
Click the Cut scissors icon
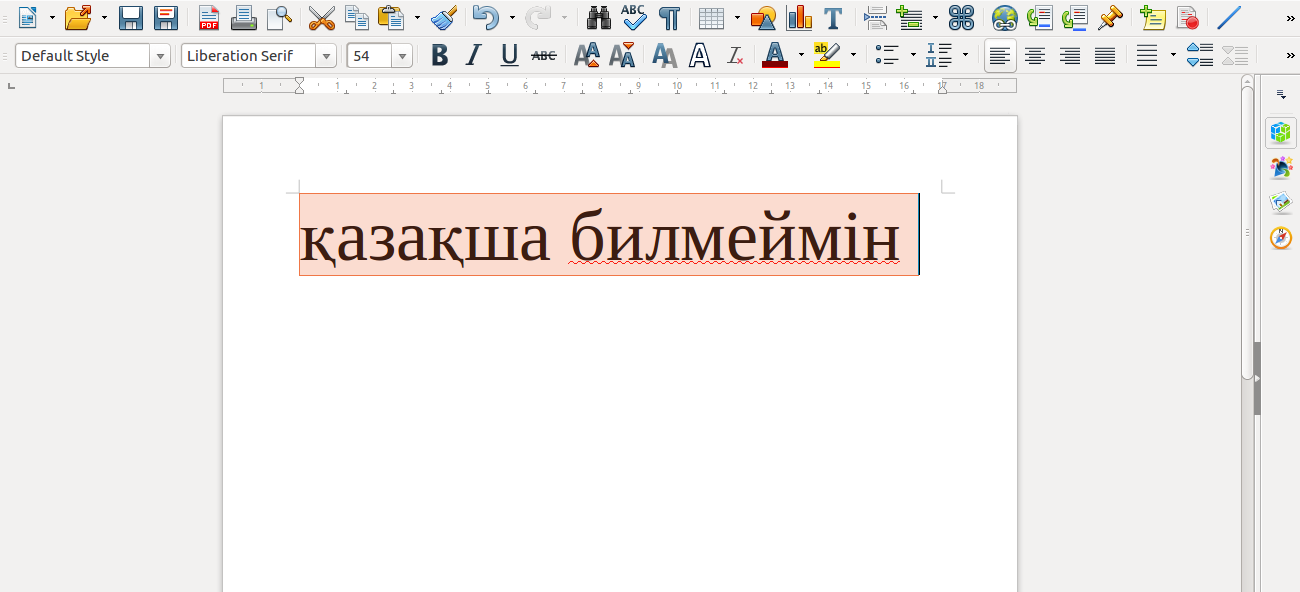[x=321, y=17]
